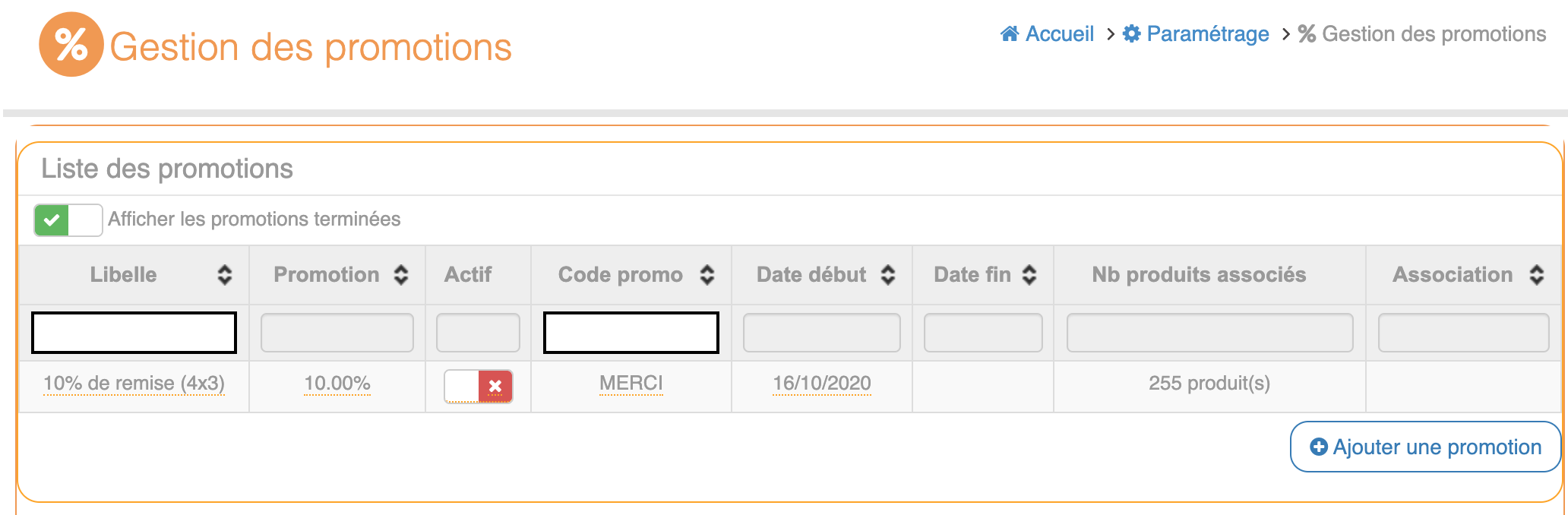Sort by Association column arrows
Image resolution: width=1568 pixels, height=515 pixels.
pos(1536,275)
